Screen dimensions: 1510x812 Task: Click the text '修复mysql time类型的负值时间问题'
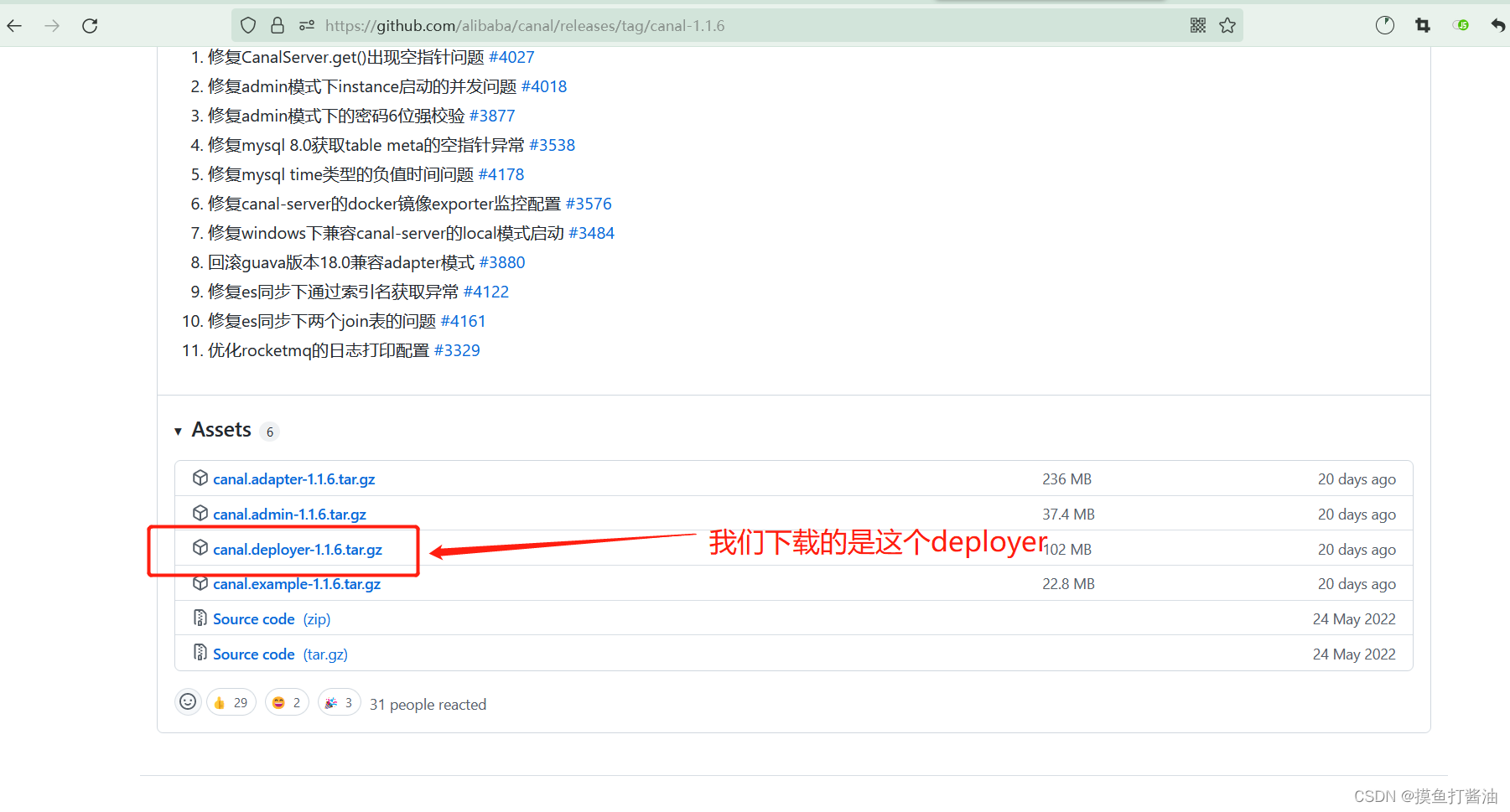tap(341, 174)
